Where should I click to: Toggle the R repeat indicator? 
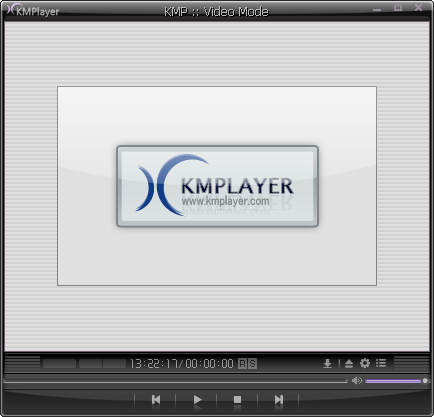[242, 363]
